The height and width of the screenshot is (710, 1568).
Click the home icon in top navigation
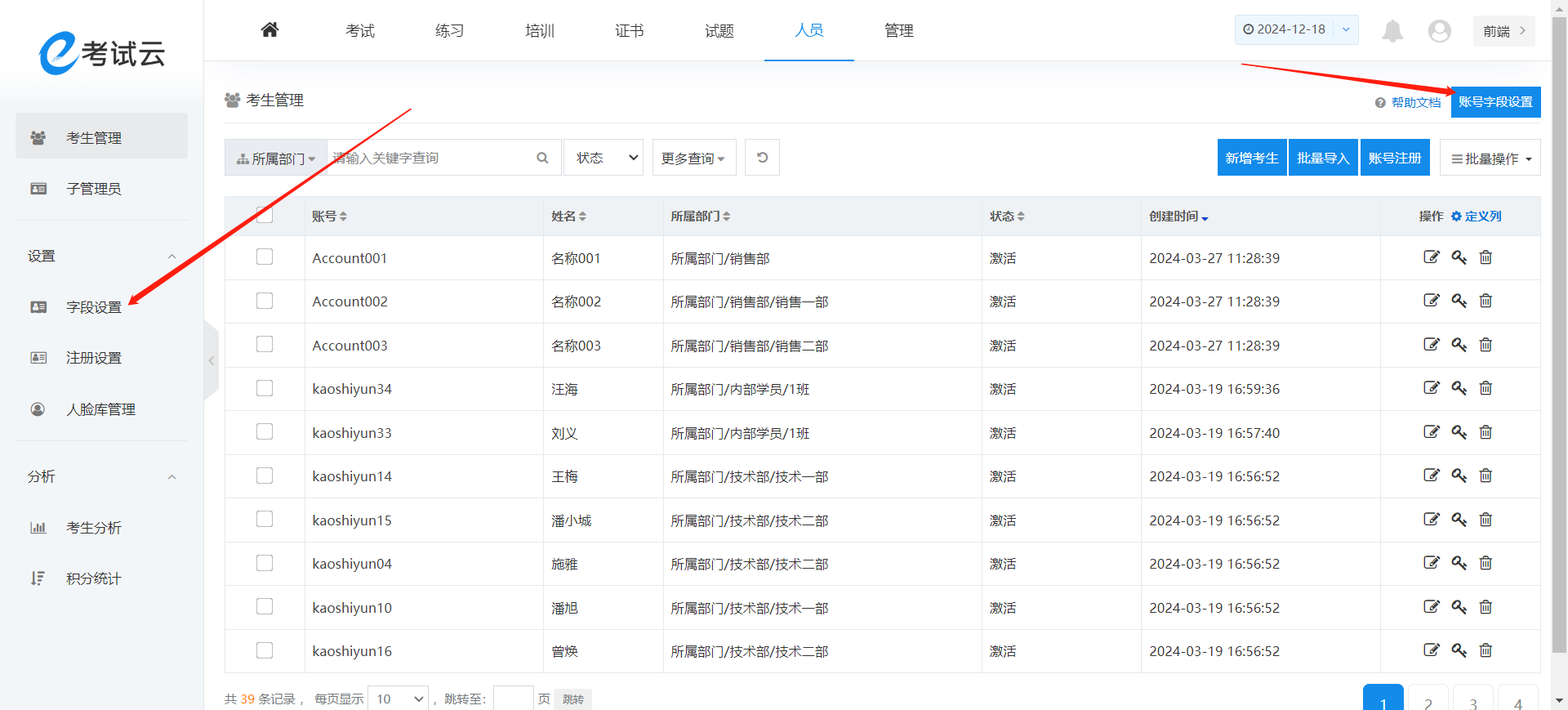269,30
